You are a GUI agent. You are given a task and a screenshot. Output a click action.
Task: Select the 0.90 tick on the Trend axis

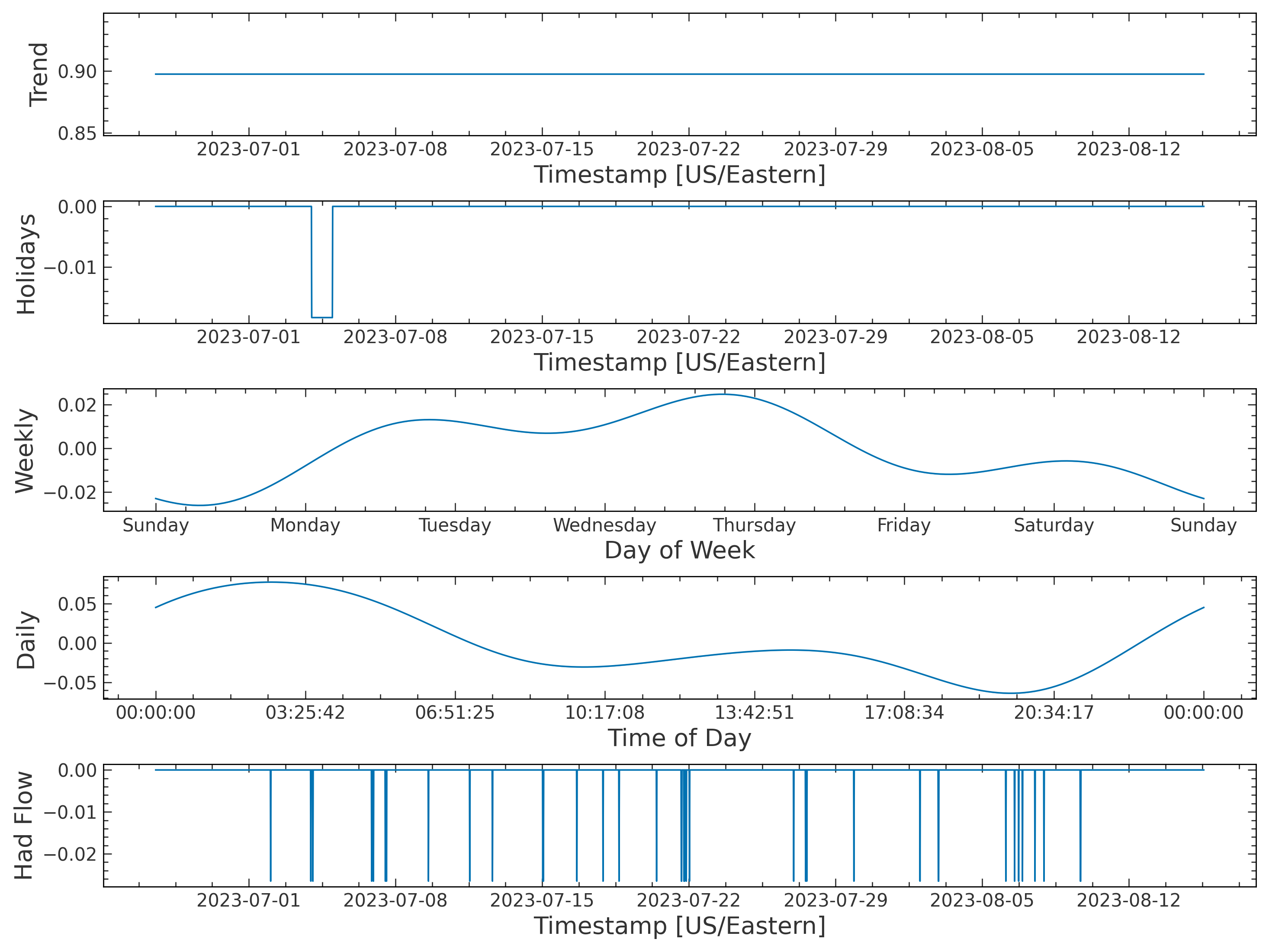[x=77, y=72]
